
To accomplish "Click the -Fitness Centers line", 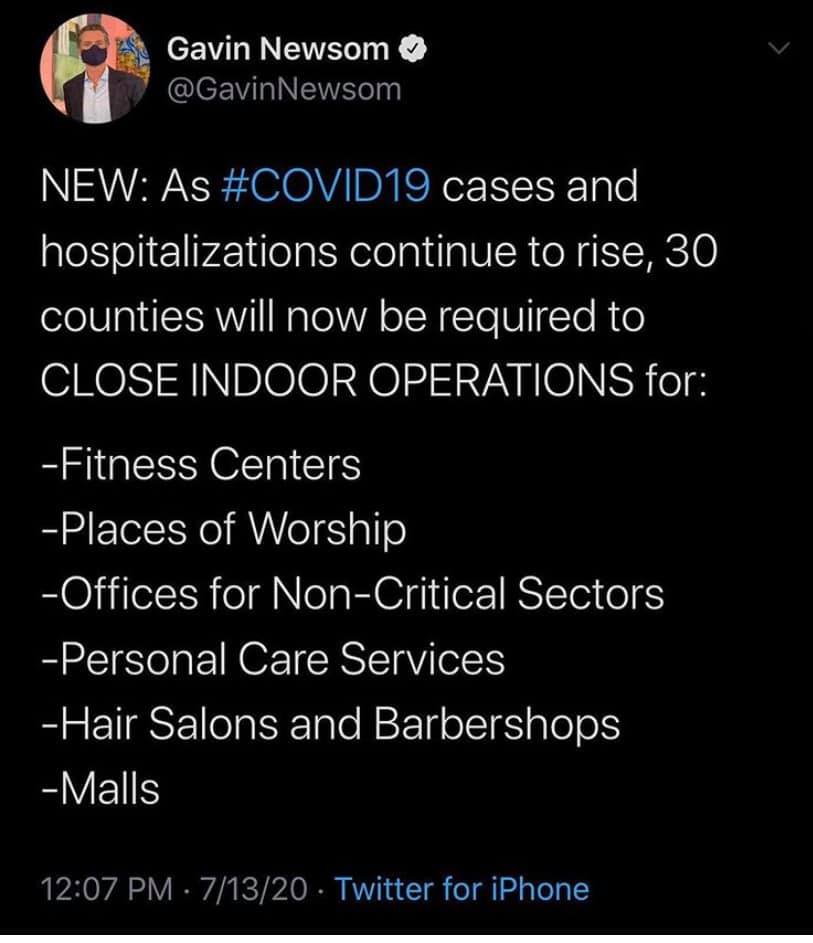I will click(x=201, y=464).
